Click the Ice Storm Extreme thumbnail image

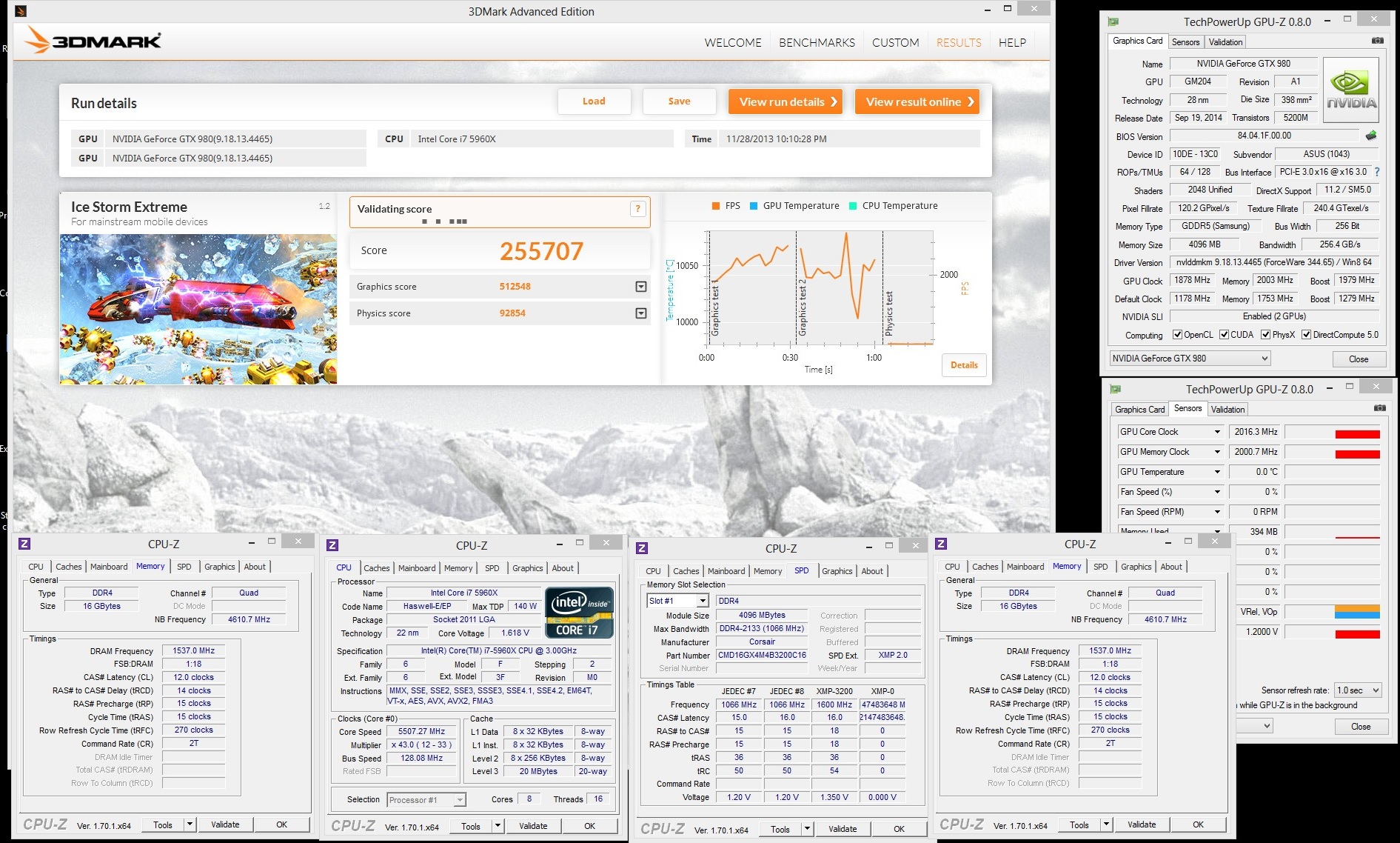coord(198,310)
